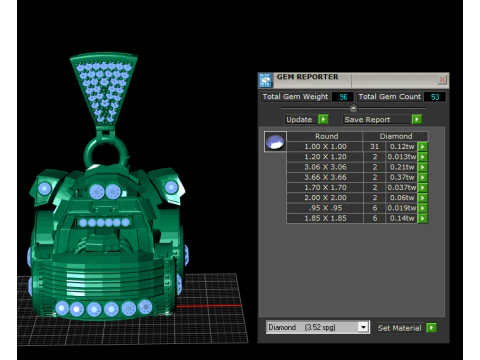The width and height of the screenshot is (480, 360).
Task: Click the Gem Reporter logo icon
Action: 265,80
